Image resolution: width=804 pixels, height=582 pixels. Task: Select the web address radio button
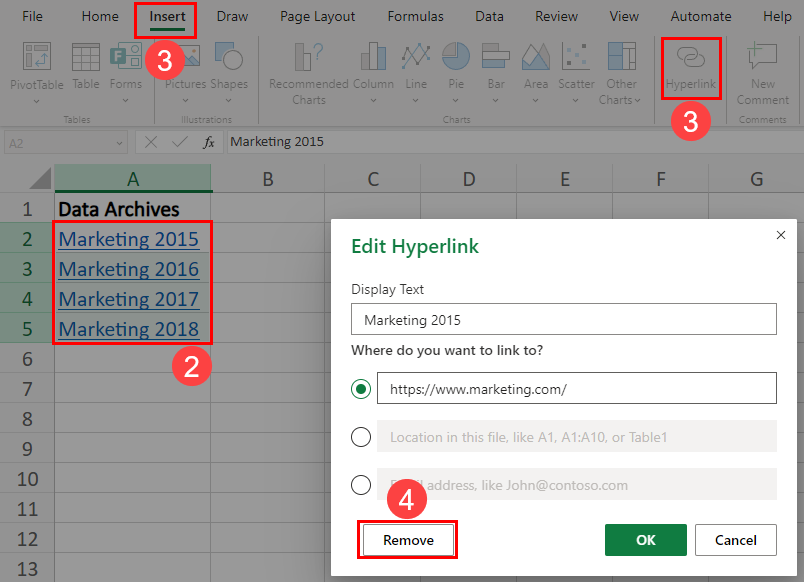coord(361,389)
